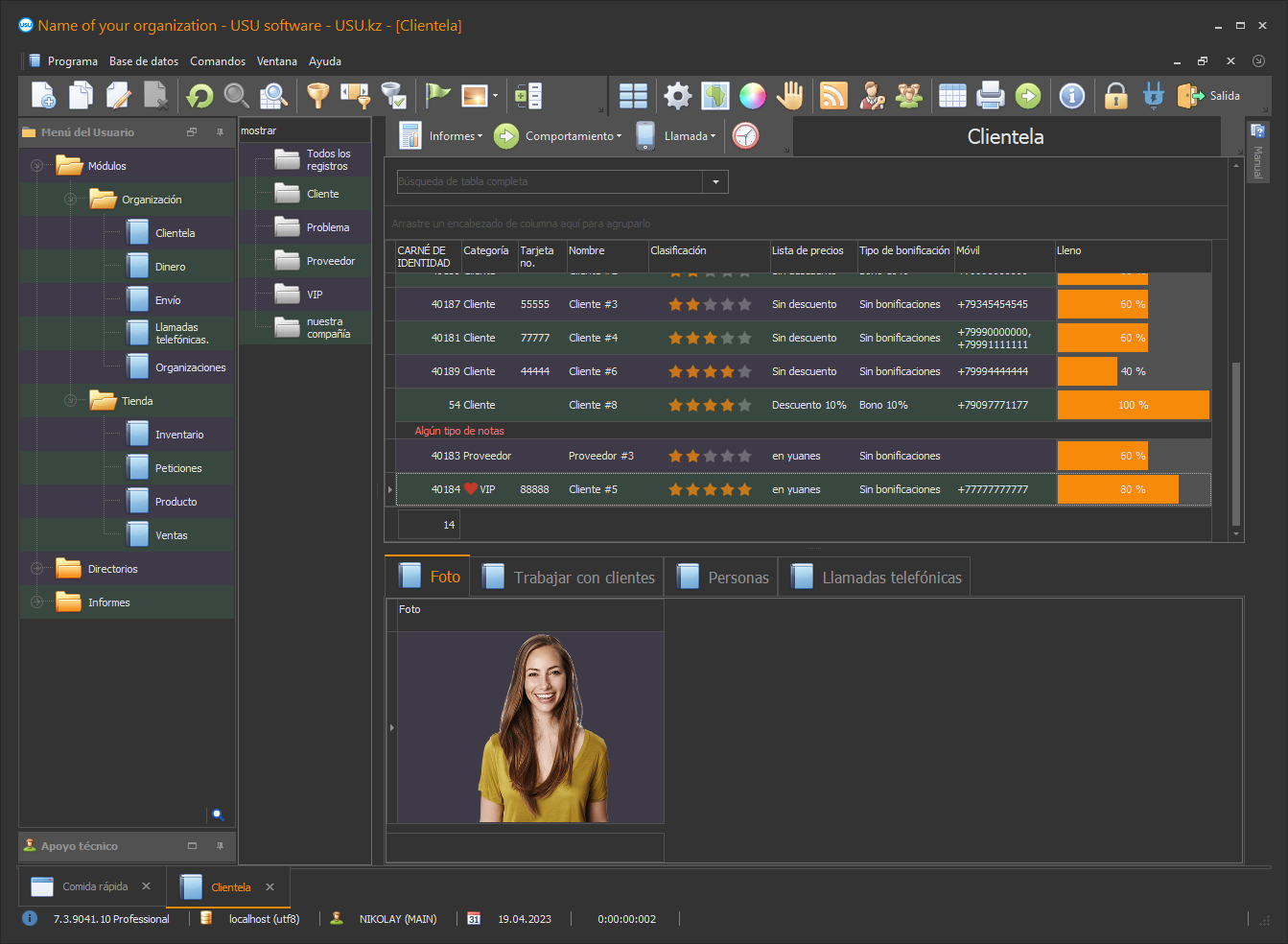Click the copy record icon
The width and height of the screenshot is (1288, 944).
pyautogui.click(x=82, y=96)
